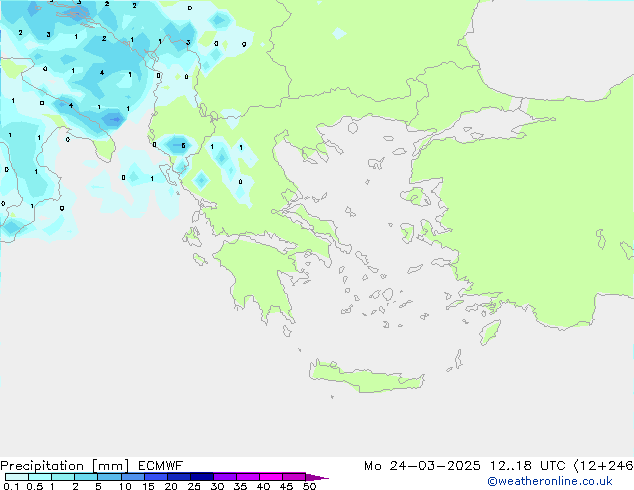Click the island of Crete on map
The height and width of the screenshot is (490, 634).
[x=366, y=378]
